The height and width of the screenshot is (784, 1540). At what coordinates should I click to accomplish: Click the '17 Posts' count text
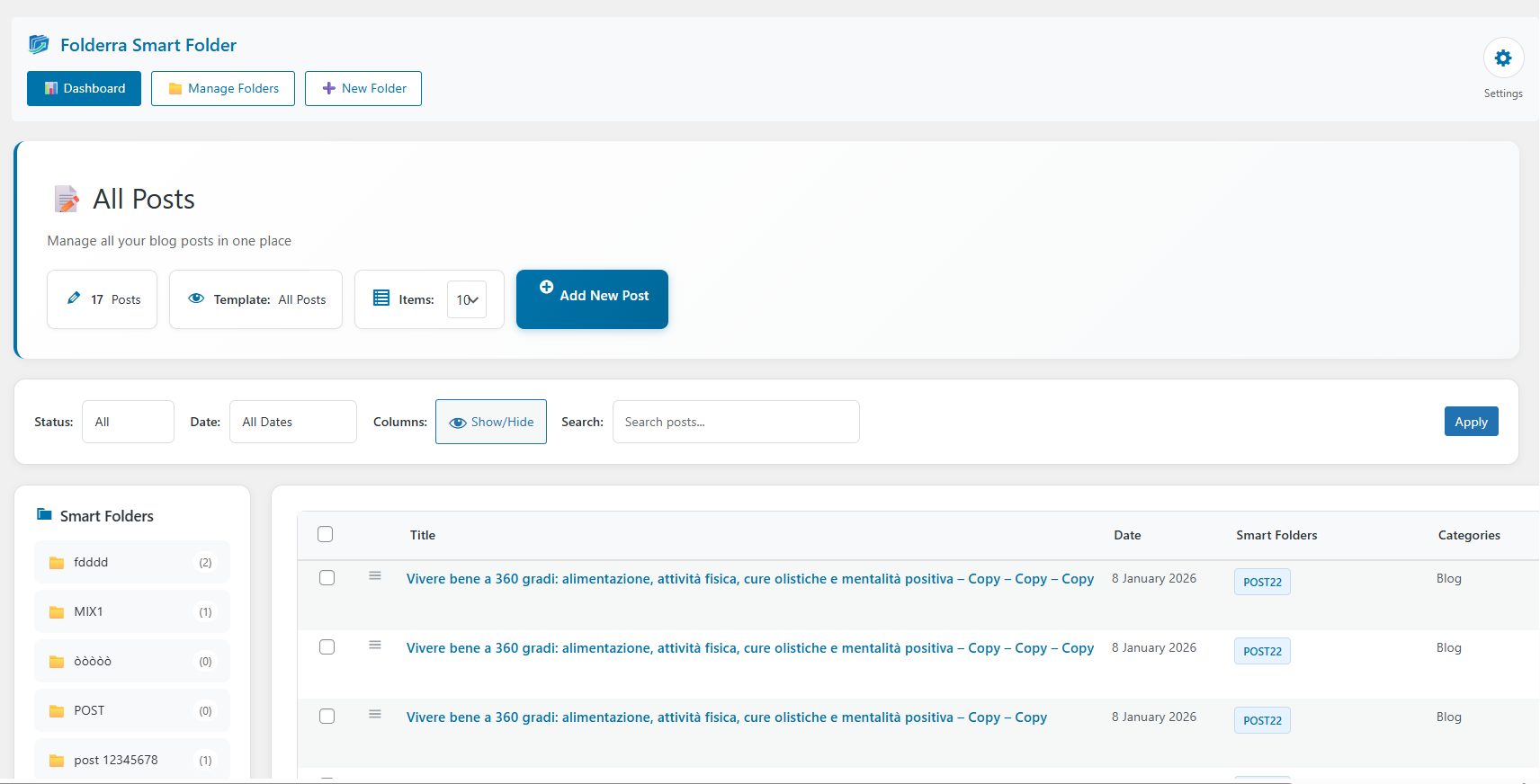click(116, 299)
